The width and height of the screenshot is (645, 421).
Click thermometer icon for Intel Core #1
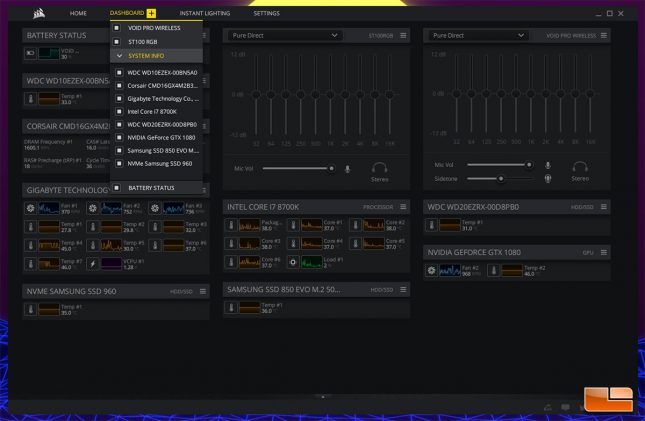293,225
